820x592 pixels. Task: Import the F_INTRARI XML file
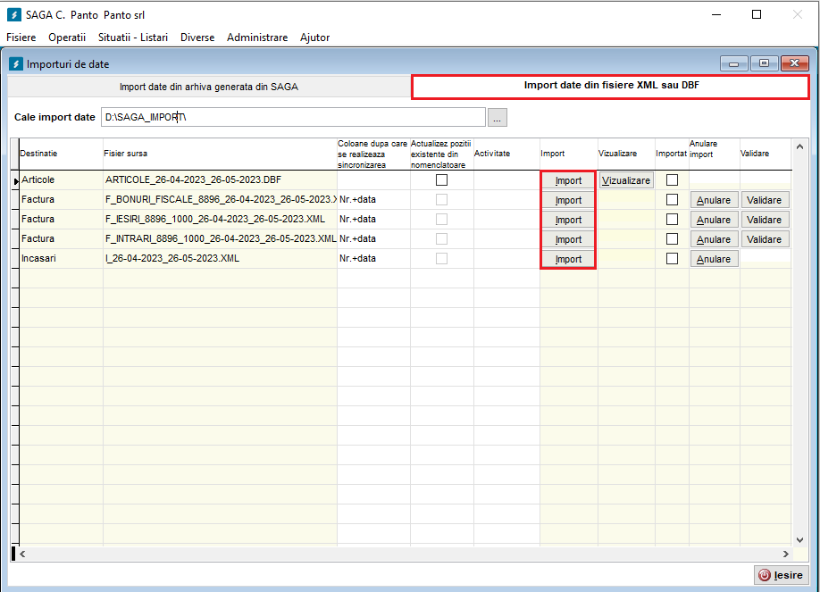click(x=568, y=240)
